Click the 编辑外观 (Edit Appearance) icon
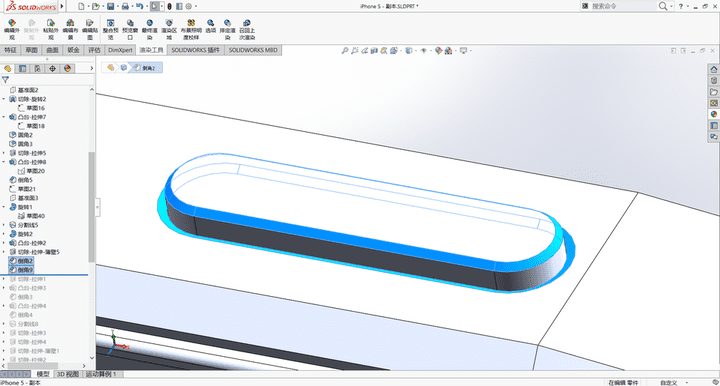Viewport: 720px width, 386px height. coord(12,22)
